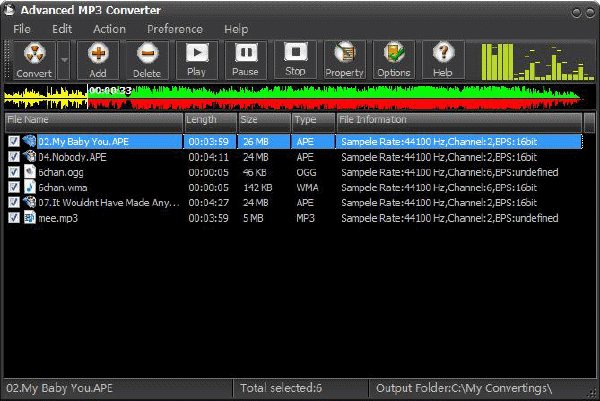Select the 04.Nobody.APE file row

[294, 157]
